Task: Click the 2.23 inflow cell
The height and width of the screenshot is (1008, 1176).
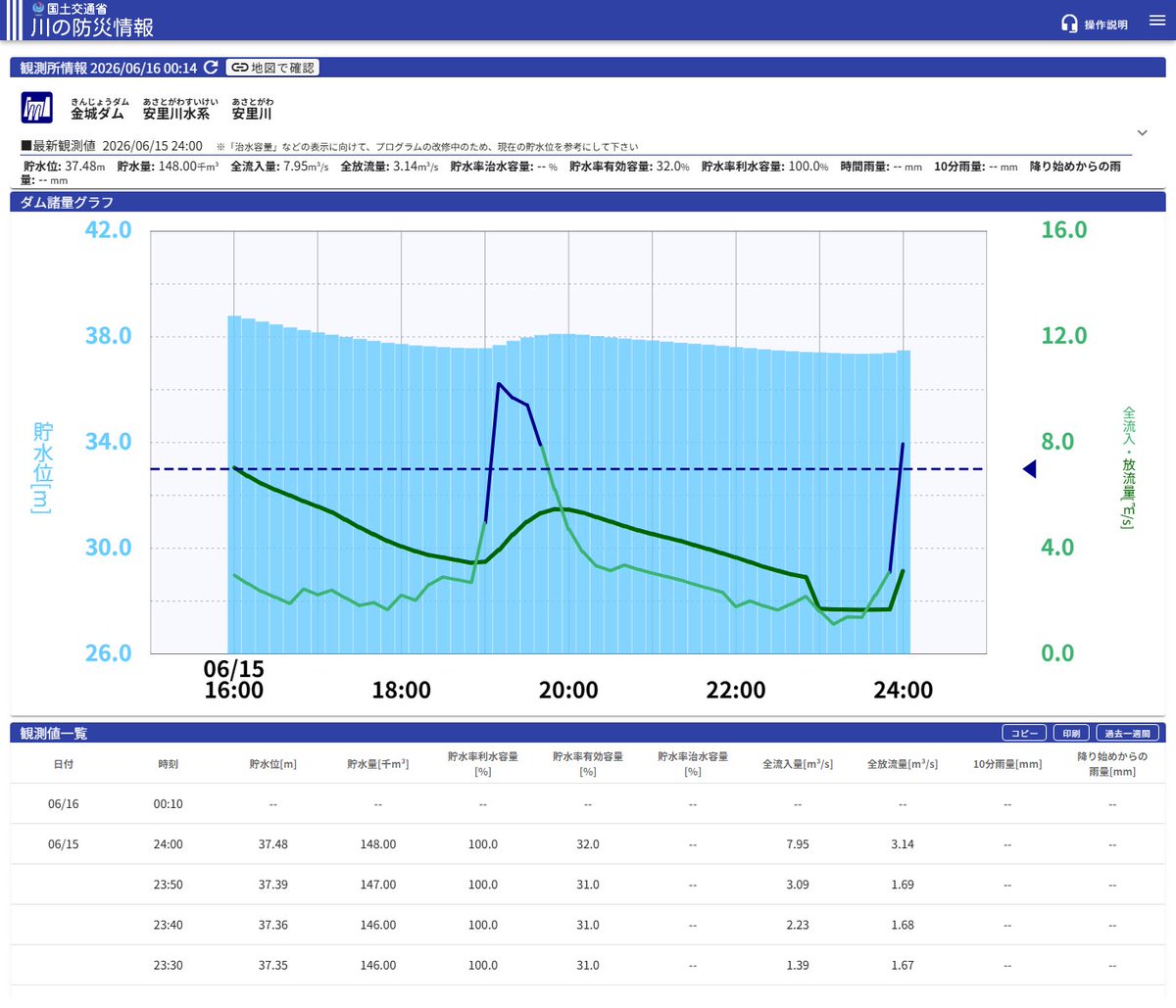Action: [798, 925]
